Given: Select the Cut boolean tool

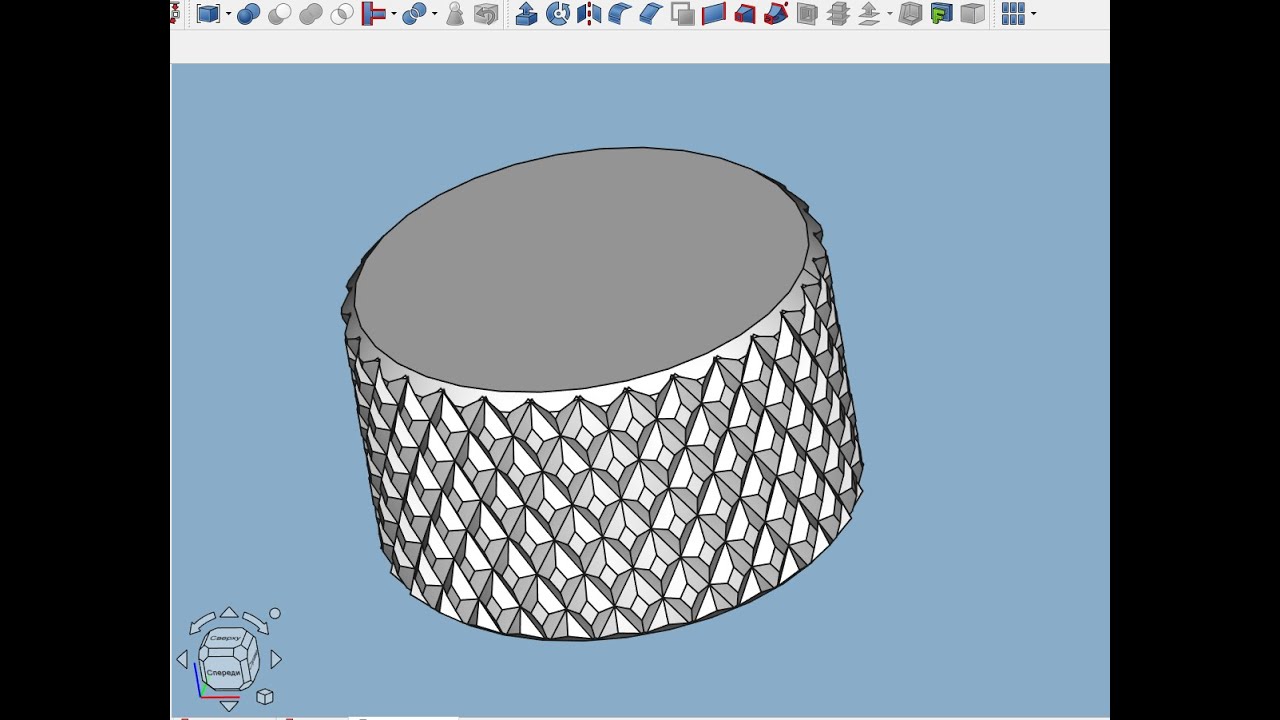Looking at the screenshot, I should (280, 13).
